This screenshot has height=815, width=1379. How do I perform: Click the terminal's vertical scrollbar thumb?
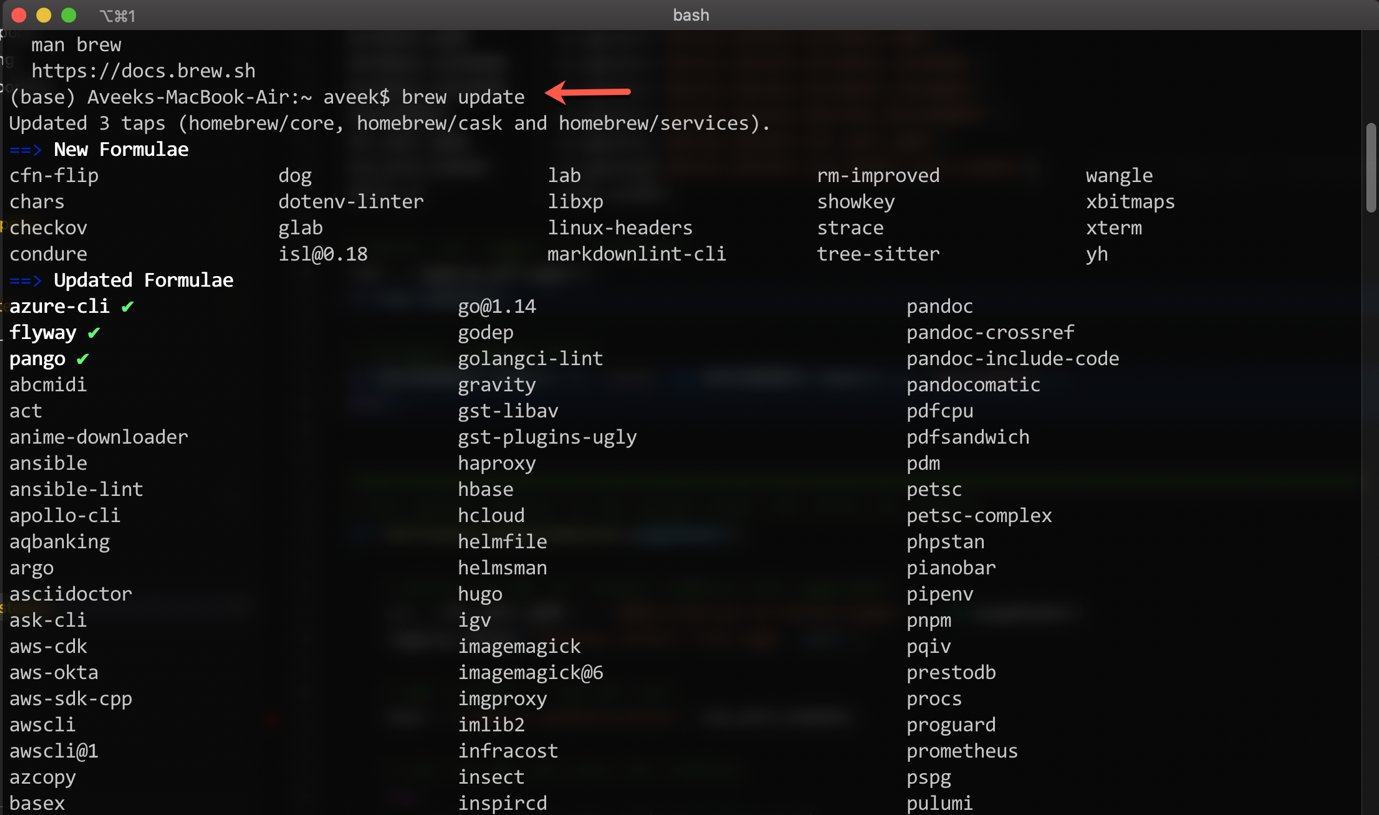tap(1370, 167)
